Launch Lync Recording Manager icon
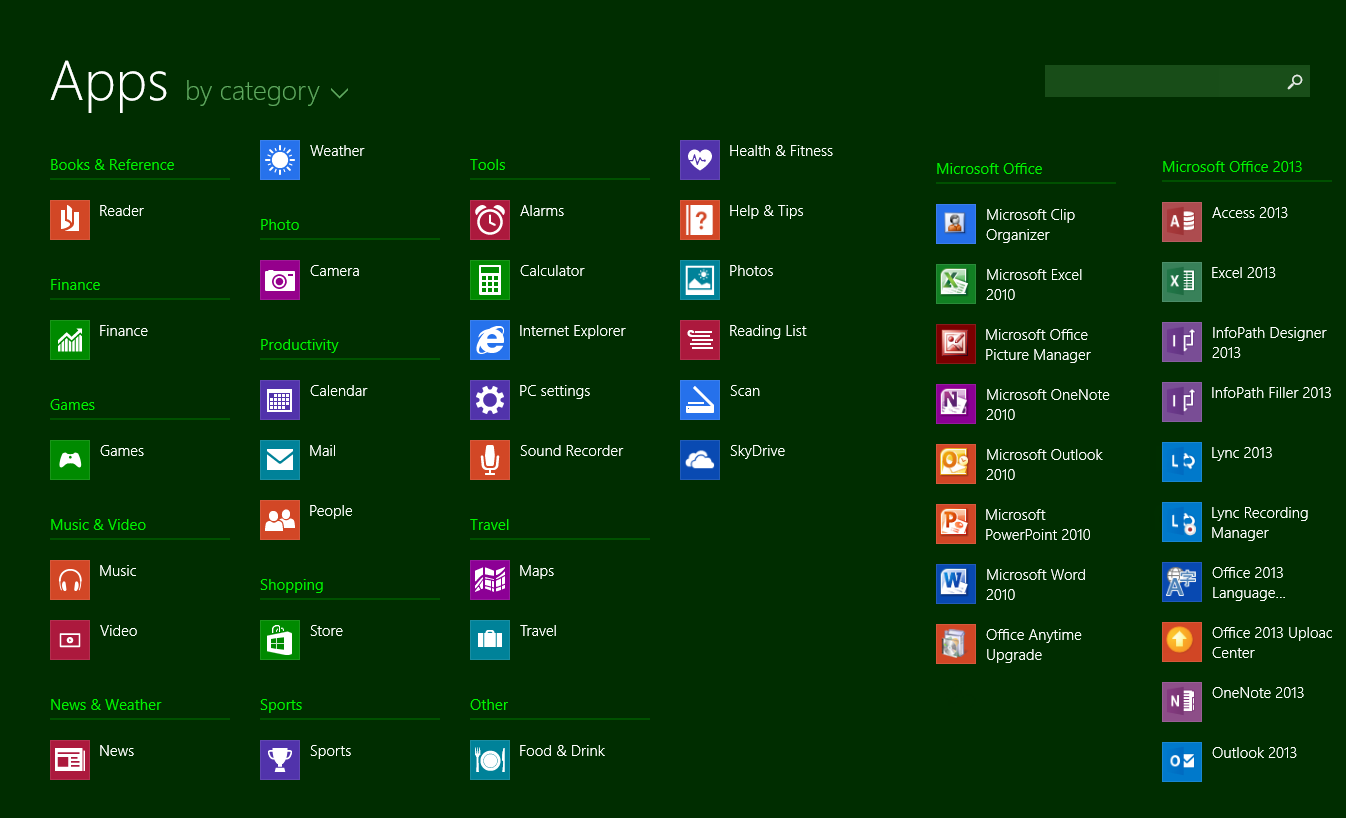Screen dimensions: 1346x818 tap(1182, 522)
